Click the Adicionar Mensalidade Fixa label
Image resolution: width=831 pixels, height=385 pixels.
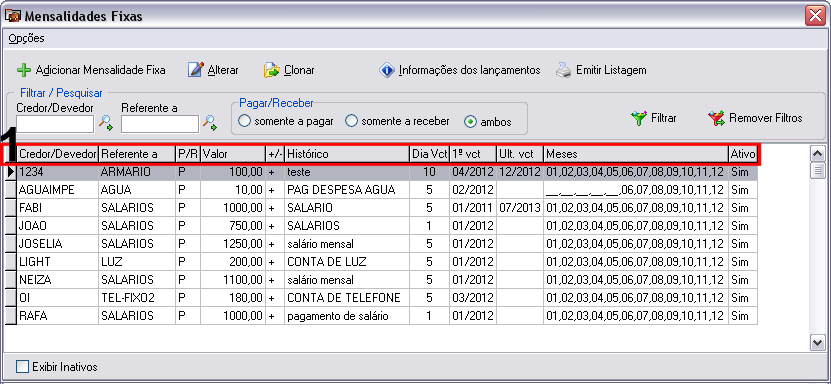[100, 70]
